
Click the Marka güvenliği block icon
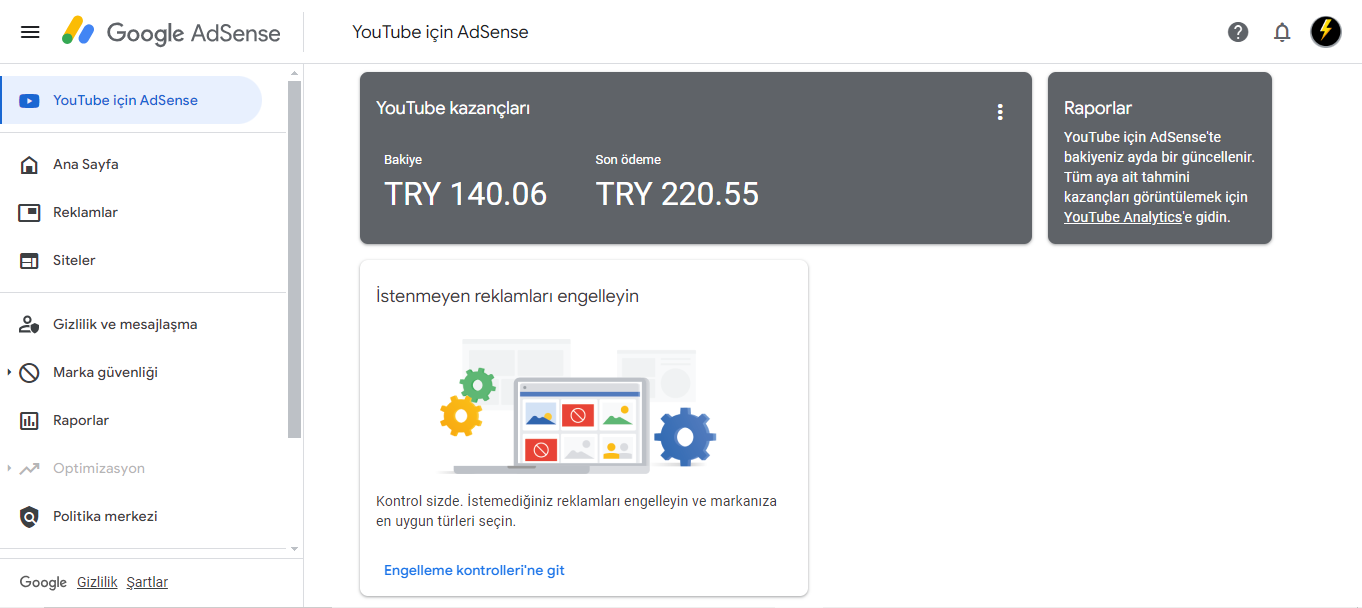point(30,372)
